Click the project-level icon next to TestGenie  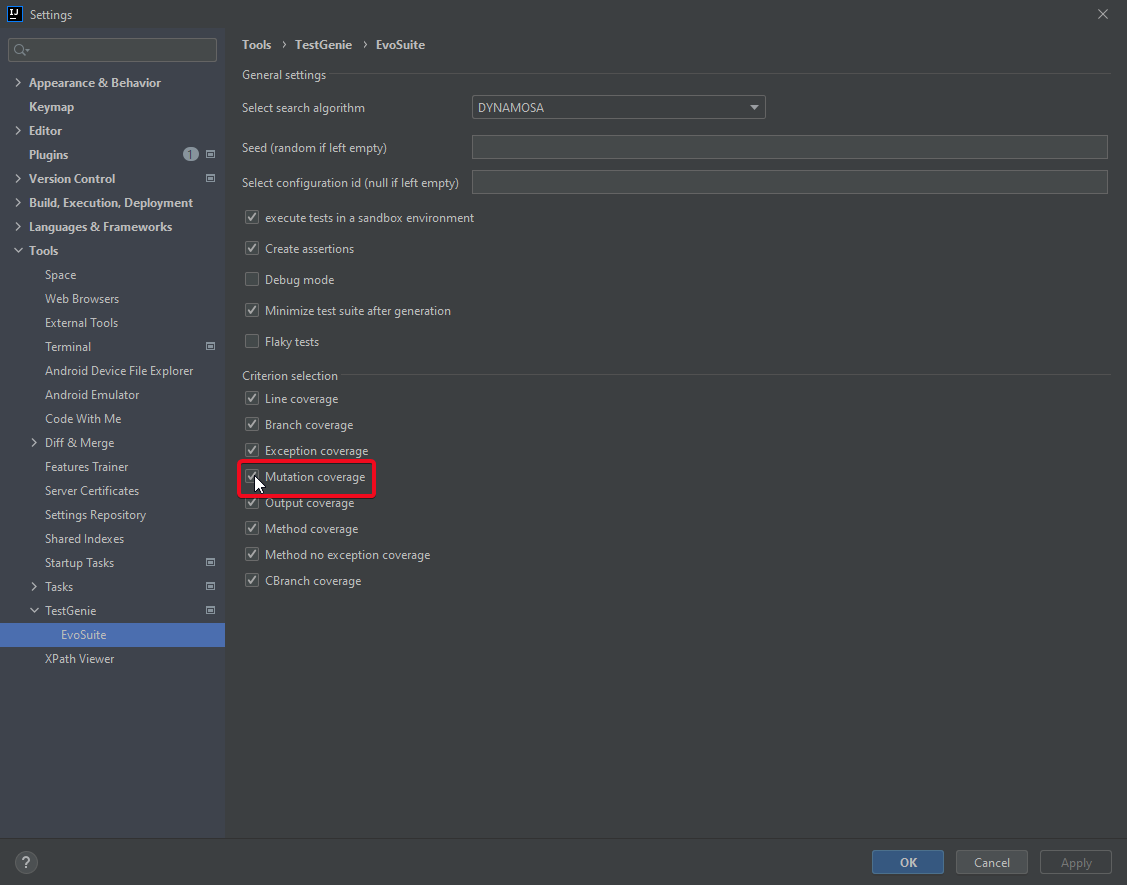211,610
